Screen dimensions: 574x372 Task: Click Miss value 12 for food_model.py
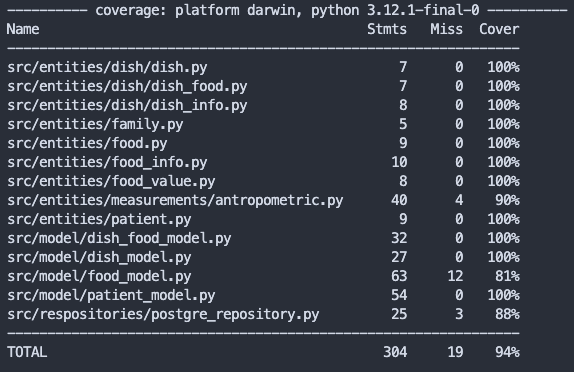click(x=455, y=276)
